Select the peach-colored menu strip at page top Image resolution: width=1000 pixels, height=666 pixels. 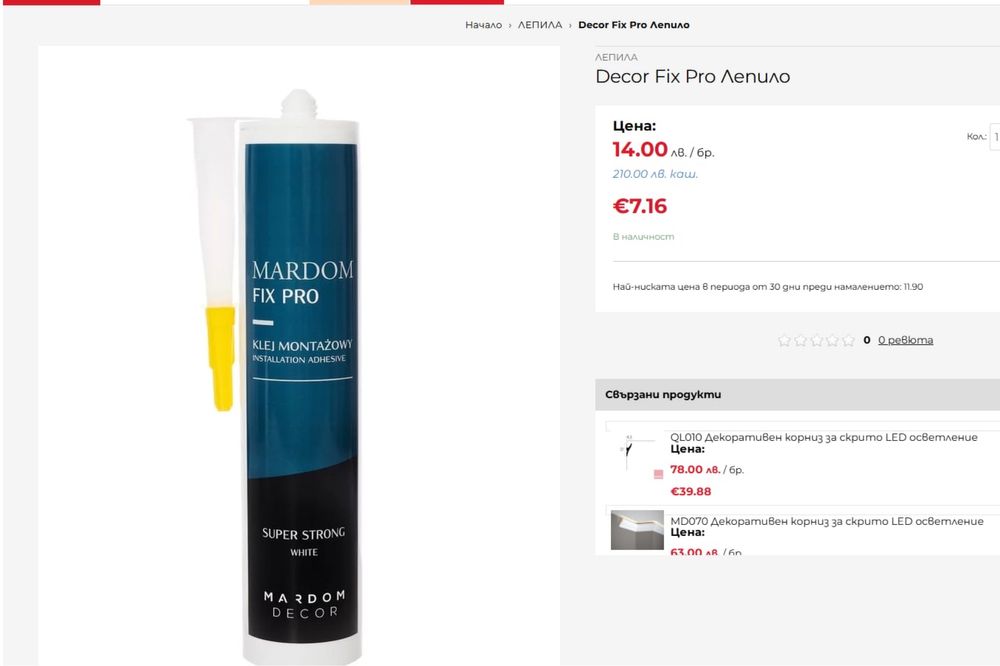pyautogui.click(x=359, y=3)
